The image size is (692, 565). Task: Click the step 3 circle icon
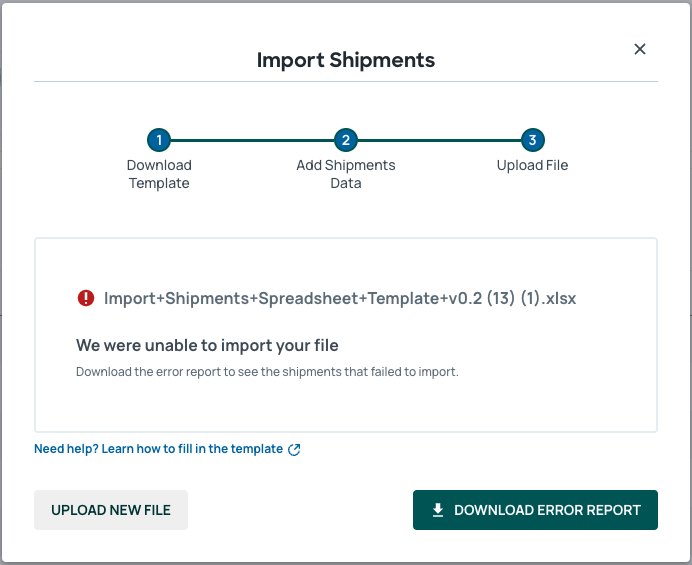[x=532, y=140]
